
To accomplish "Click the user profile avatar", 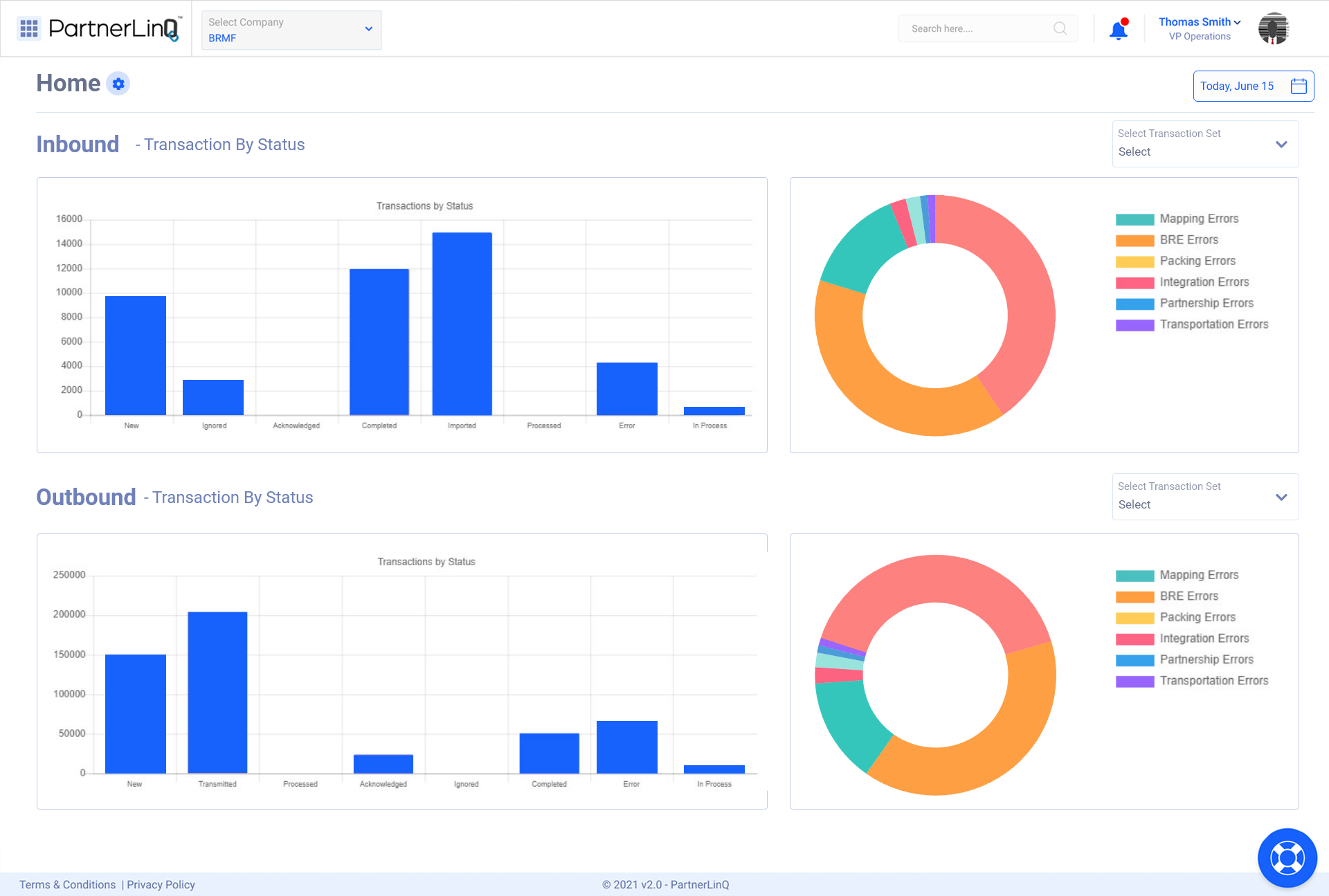I will pos(1273,28).
